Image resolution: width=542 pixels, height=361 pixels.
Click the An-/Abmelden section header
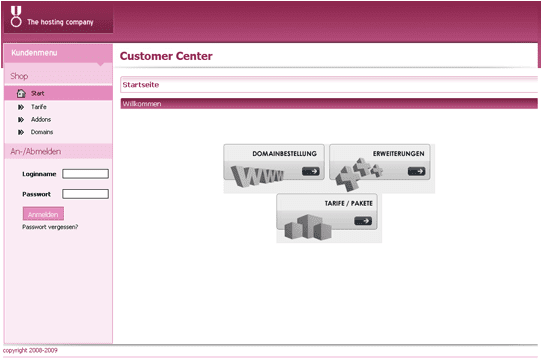(x=58, y=151)
